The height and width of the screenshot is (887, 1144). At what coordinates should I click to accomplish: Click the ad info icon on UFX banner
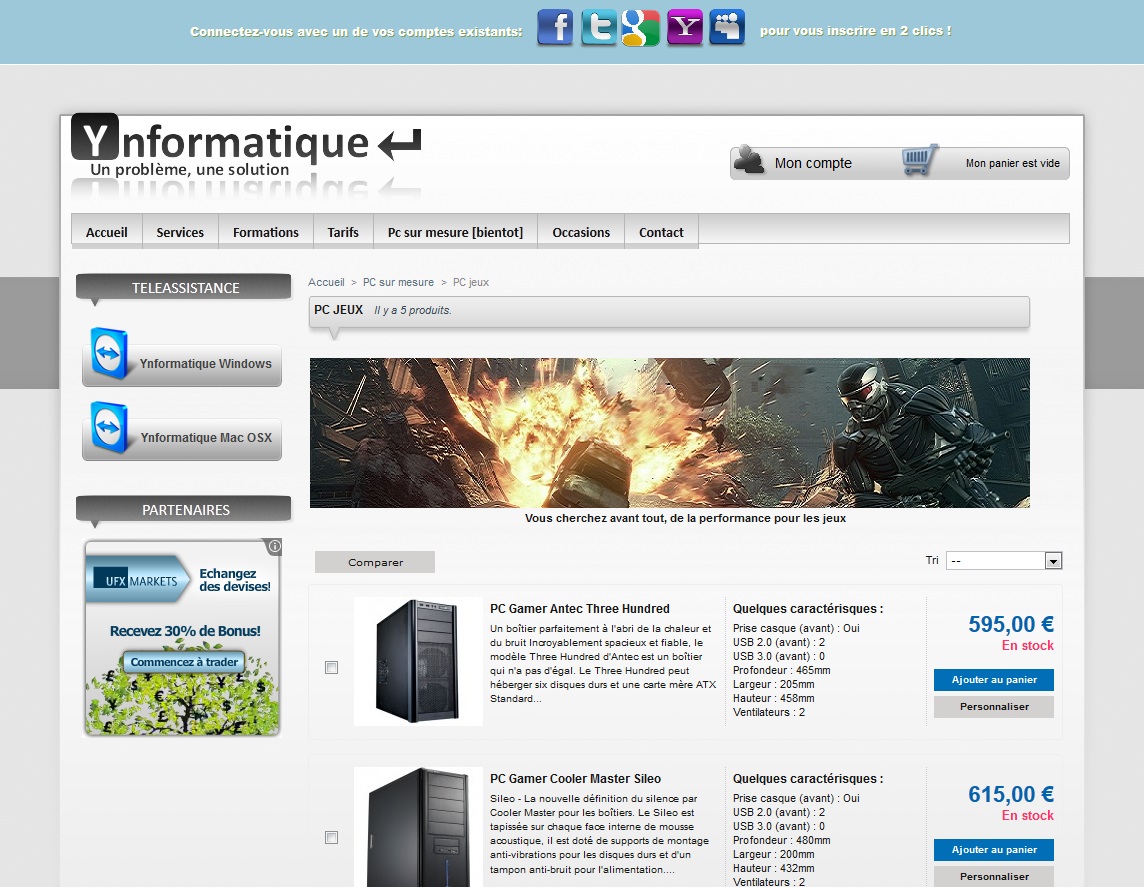(274, 546)
